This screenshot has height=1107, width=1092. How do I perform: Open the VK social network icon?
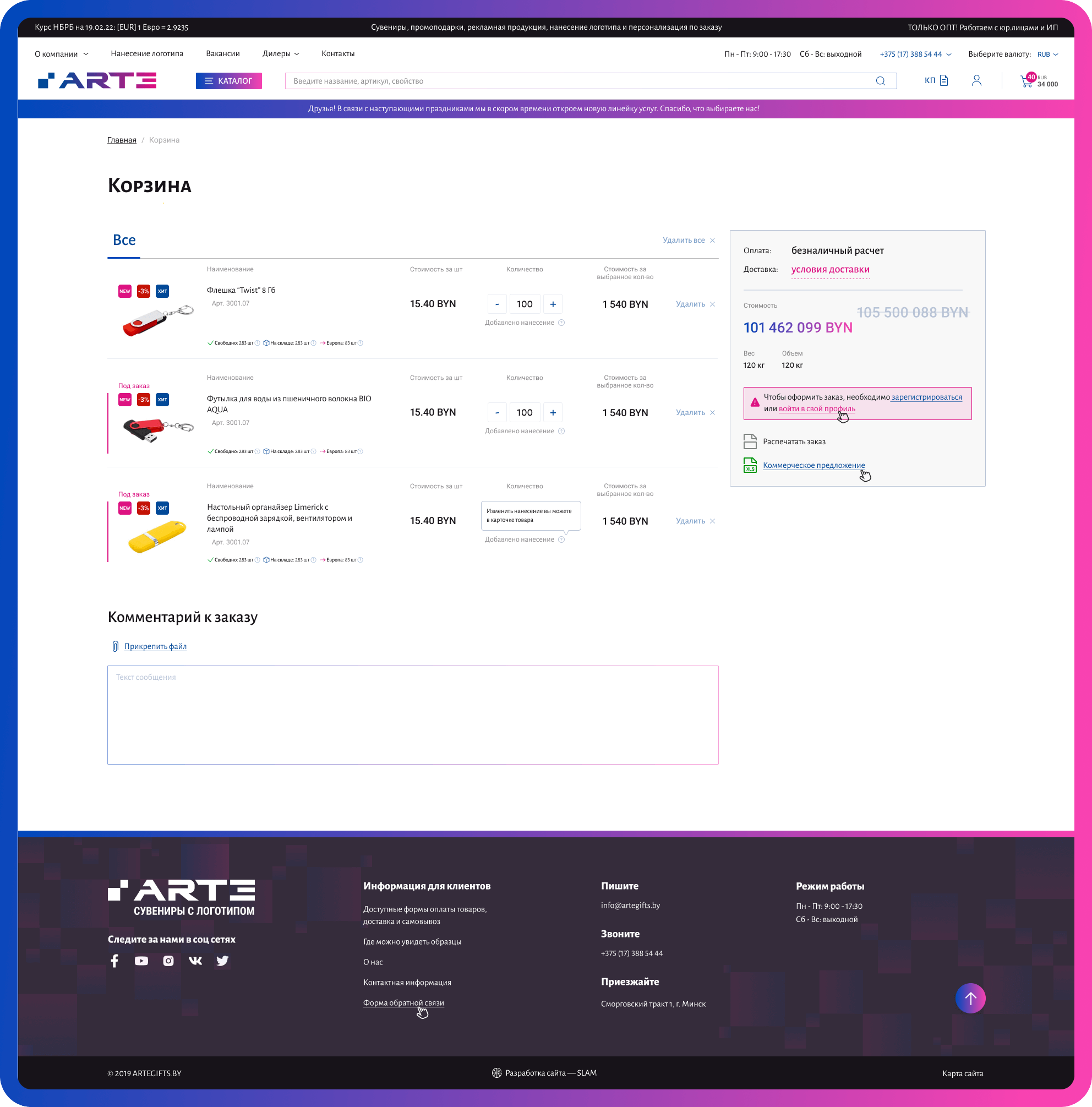(x=195, y=961)
